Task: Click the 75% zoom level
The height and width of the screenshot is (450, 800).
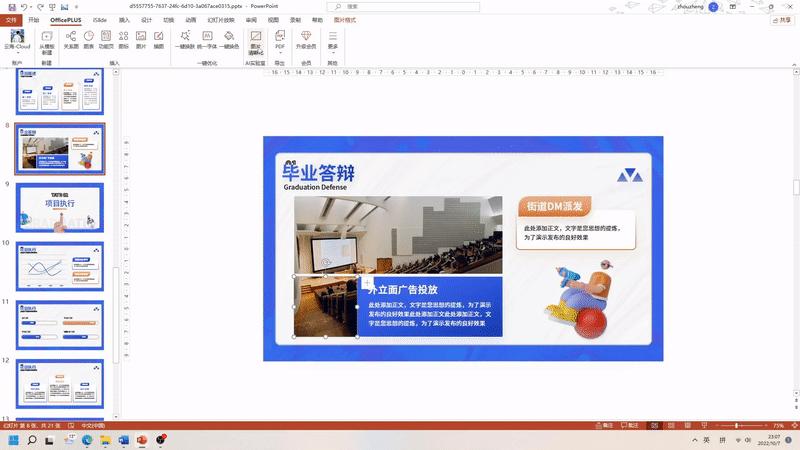Action: point(778,425)
